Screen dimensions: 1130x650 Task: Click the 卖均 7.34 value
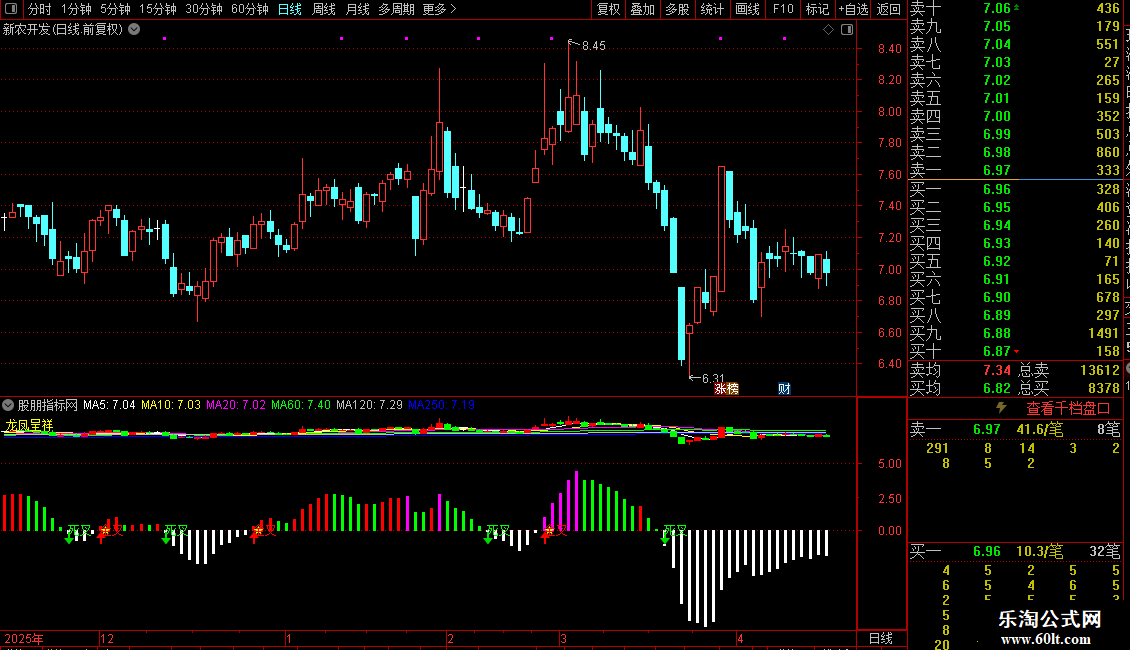point(997,370)
